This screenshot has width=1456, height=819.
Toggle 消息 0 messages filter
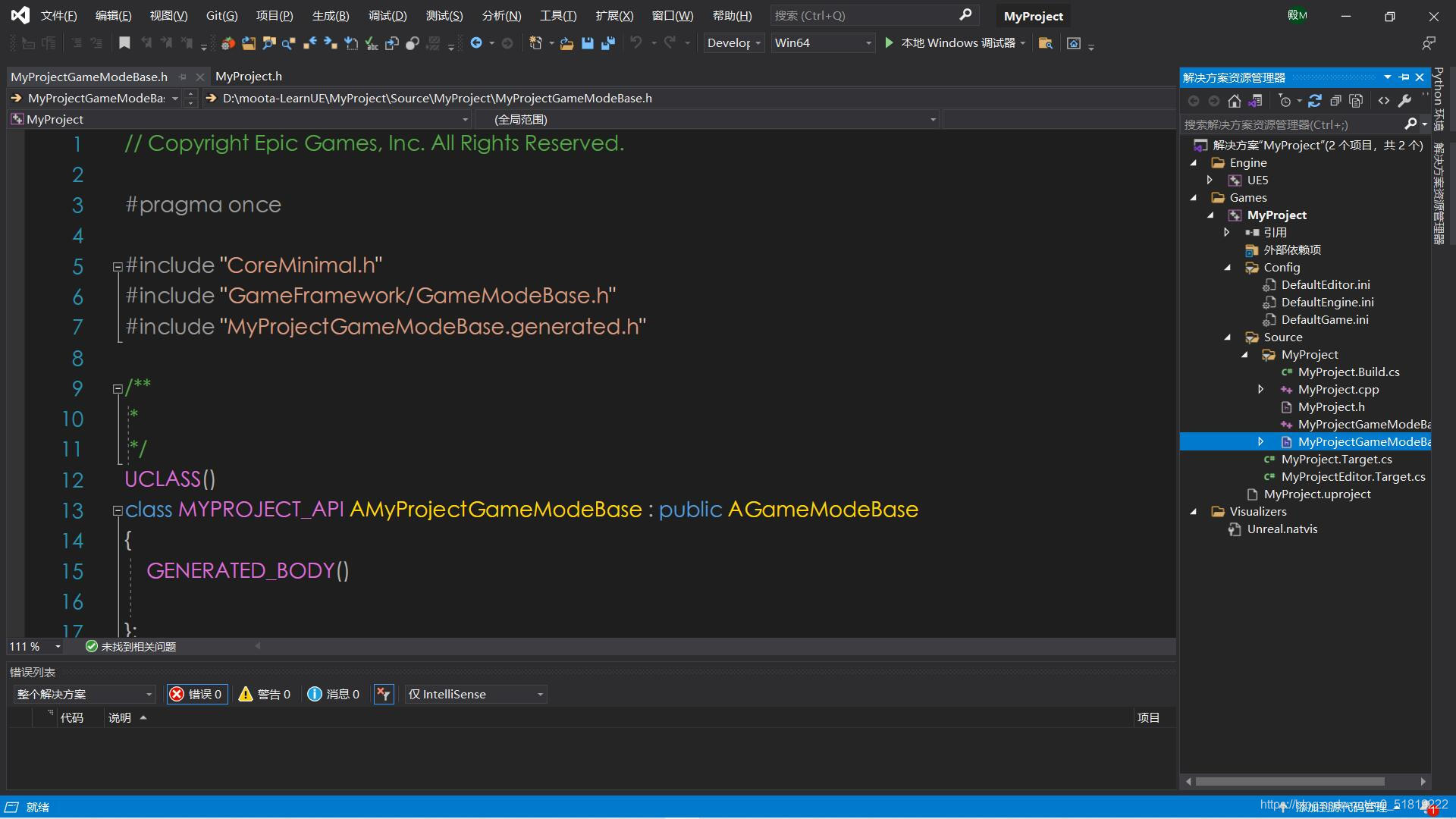point(334,694)
